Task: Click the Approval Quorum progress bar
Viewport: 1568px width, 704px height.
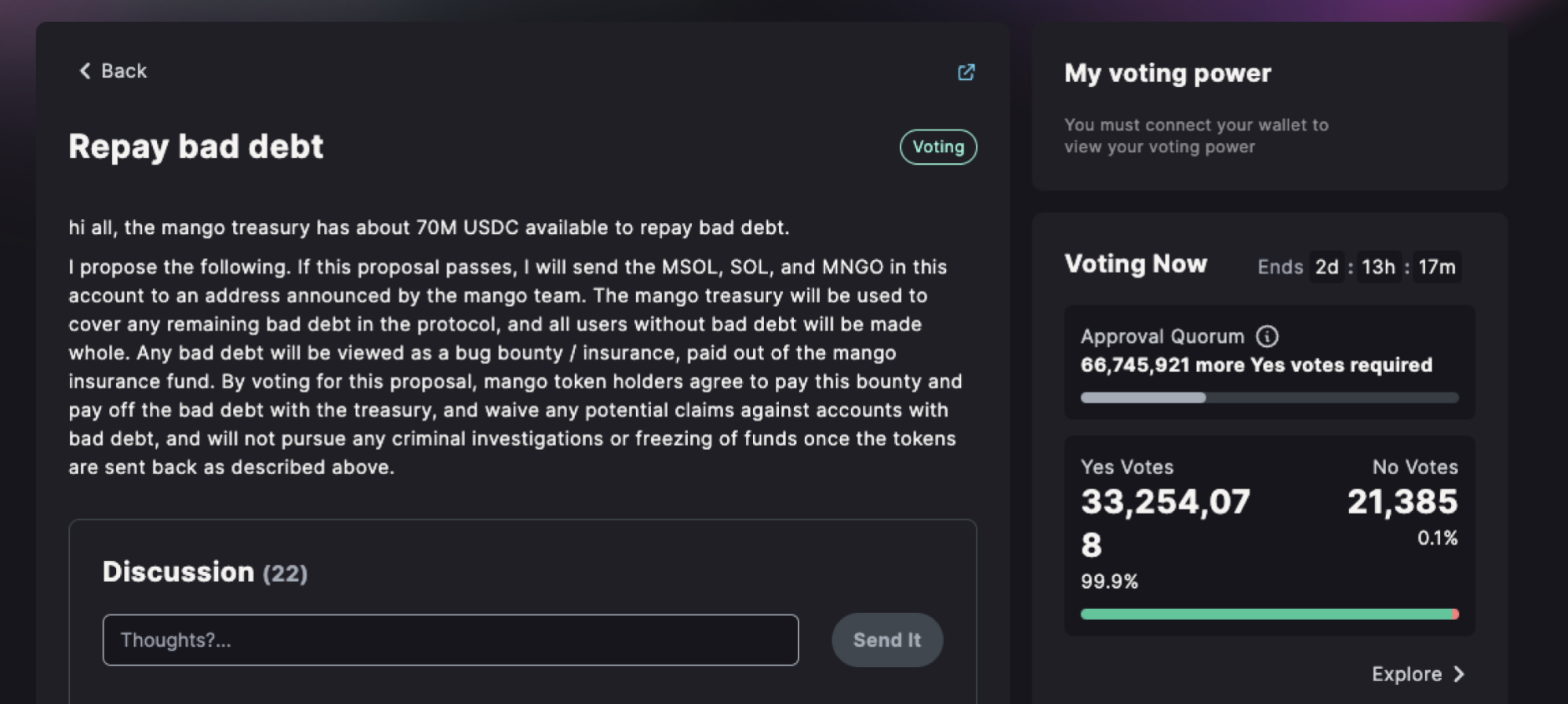Action: point(1269,398)
